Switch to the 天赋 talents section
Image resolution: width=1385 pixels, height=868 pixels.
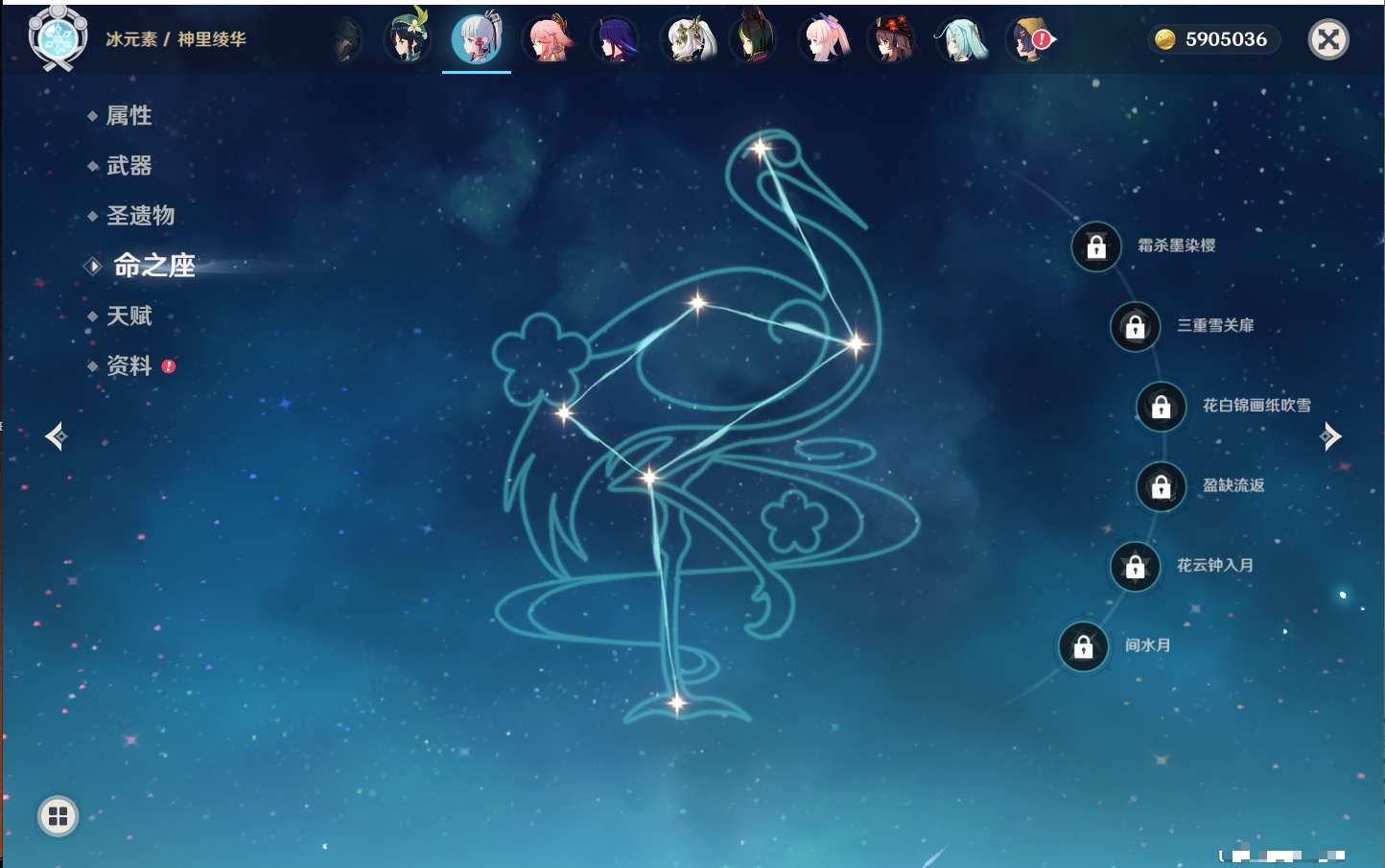[129, 316]
